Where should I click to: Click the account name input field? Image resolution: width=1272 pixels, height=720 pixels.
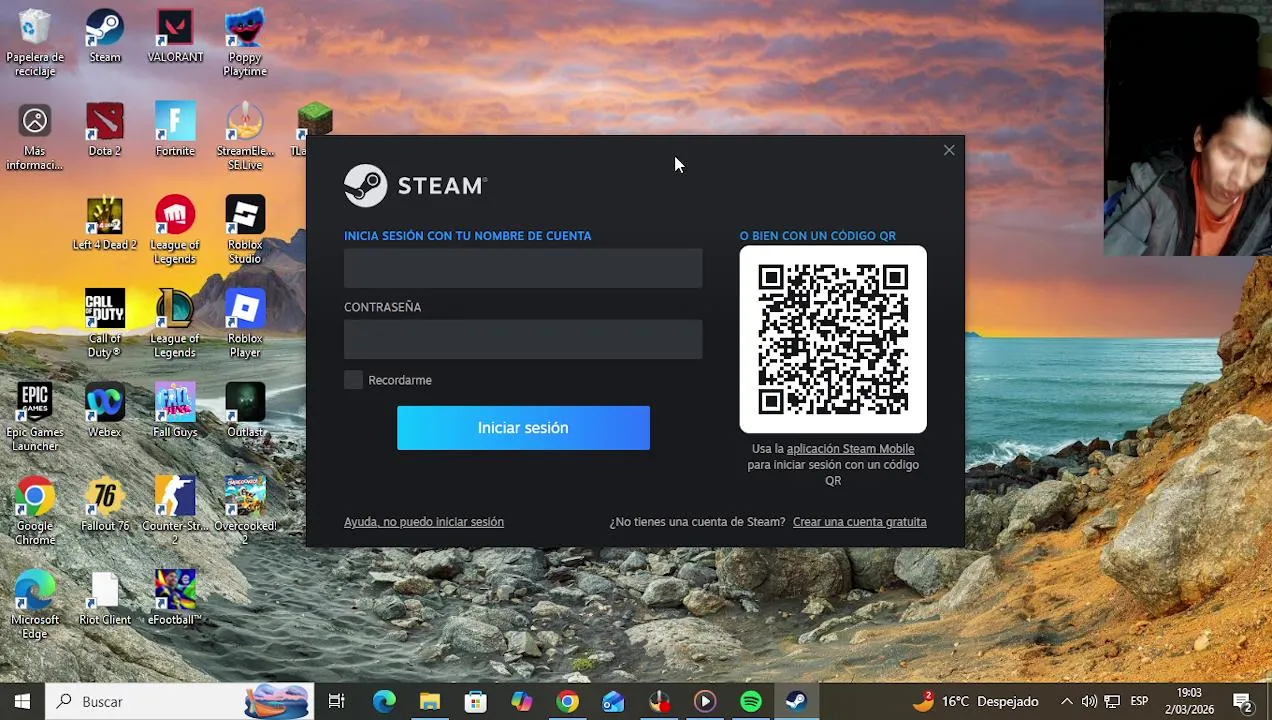[x=523, y=268]
